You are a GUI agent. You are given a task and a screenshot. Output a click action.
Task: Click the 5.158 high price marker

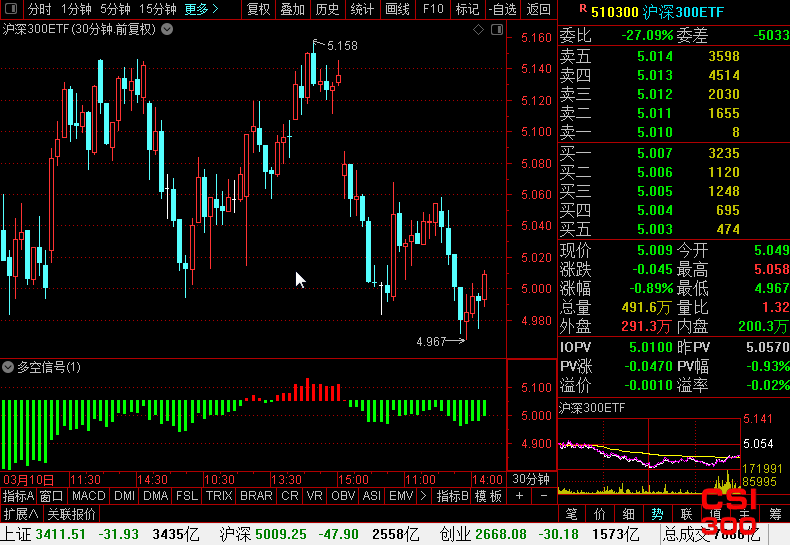[342, 46]
